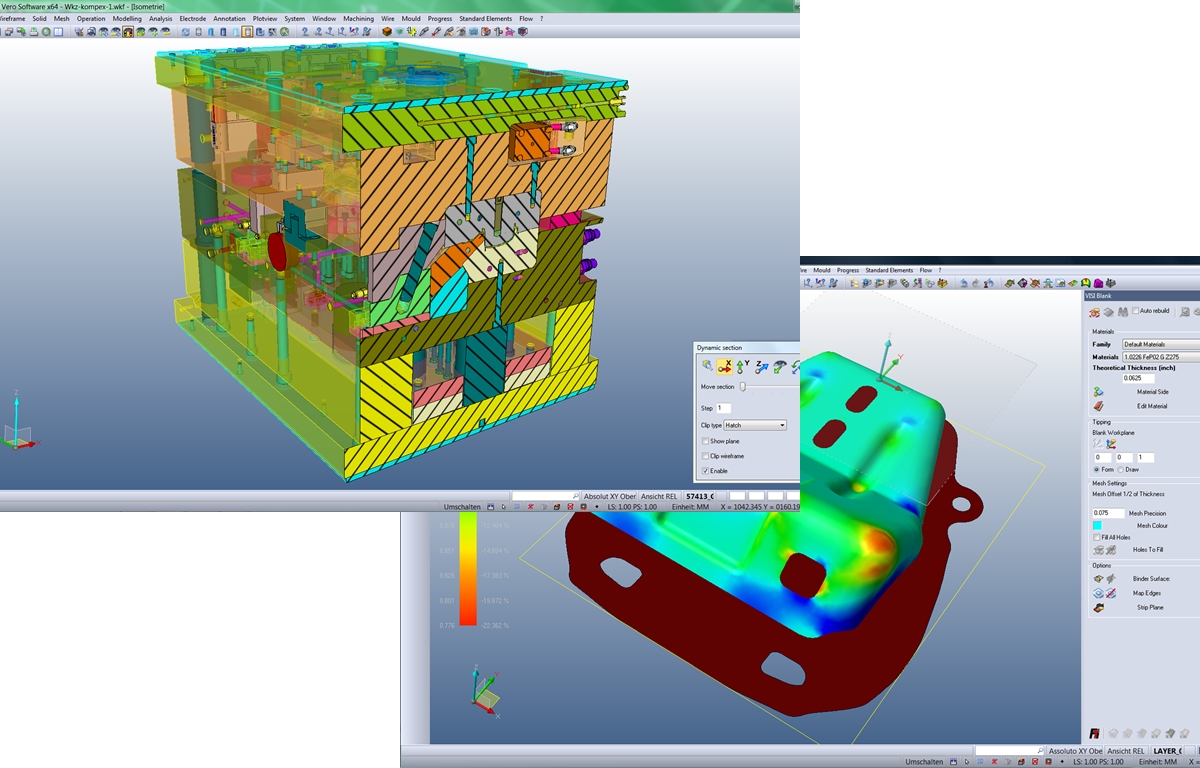
Task: Click the icon right of Auto rebuild
Action: 1186,312
